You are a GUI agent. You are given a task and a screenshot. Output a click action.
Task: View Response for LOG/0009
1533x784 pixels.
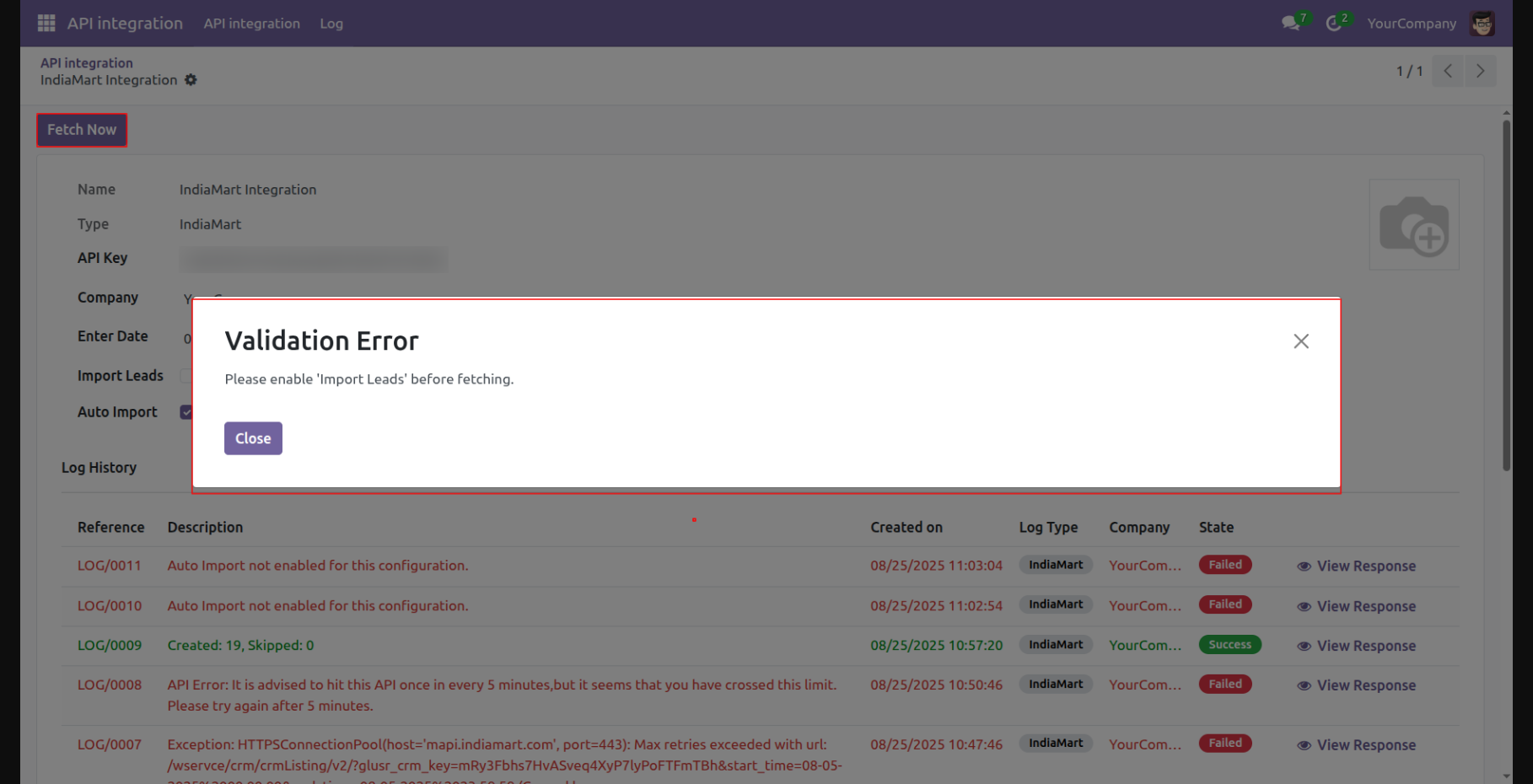point(1366,647)
